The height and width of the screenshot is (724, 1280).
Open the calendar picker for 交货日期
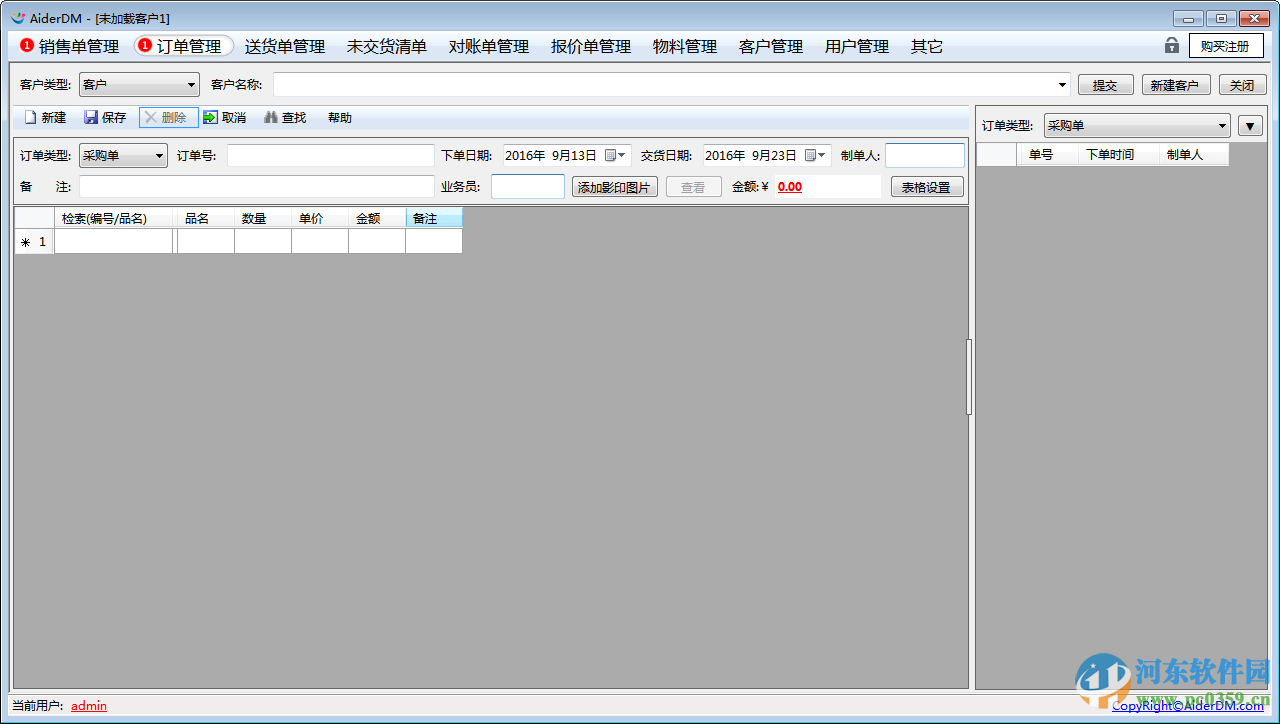(x=817, y=155)
